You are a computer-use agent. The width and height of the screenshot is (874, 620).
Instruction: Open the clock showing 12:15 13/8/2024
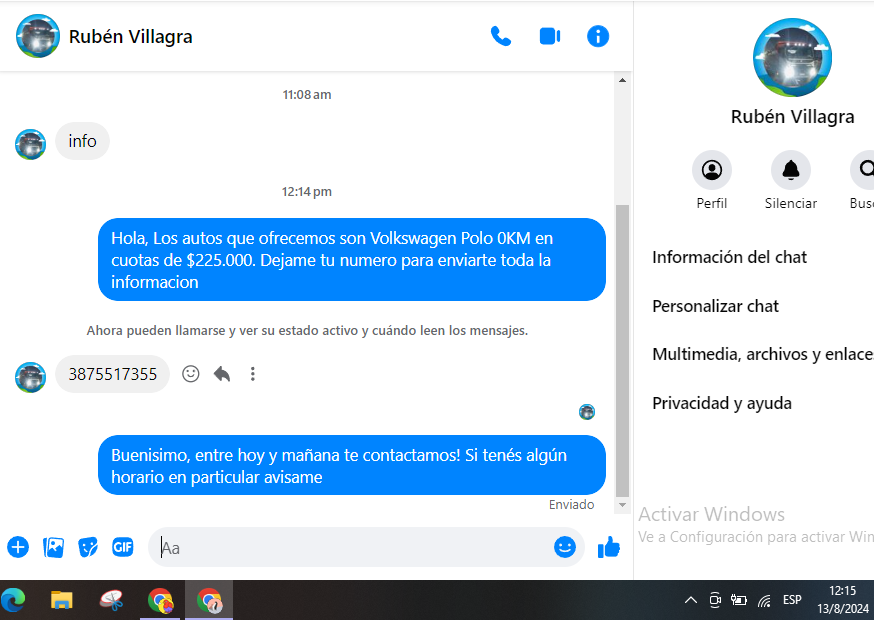pos(843,600)
